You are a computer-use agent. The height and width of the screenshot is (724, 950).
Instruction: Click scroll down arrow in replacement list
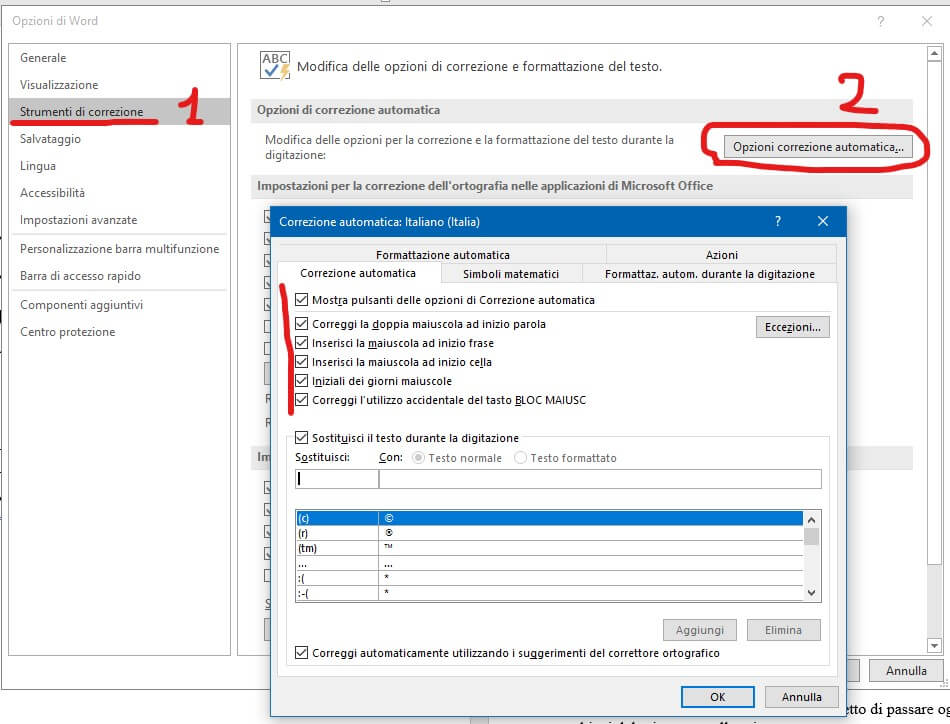click(x=812, y=593)
